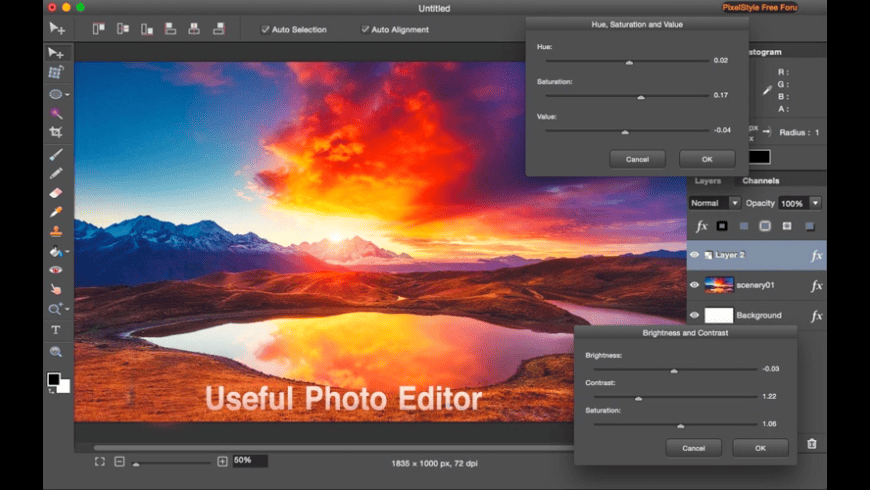Hide Layer 2 using eye icon
Screen dimensions: 870x490
click(x=694, y=255)
